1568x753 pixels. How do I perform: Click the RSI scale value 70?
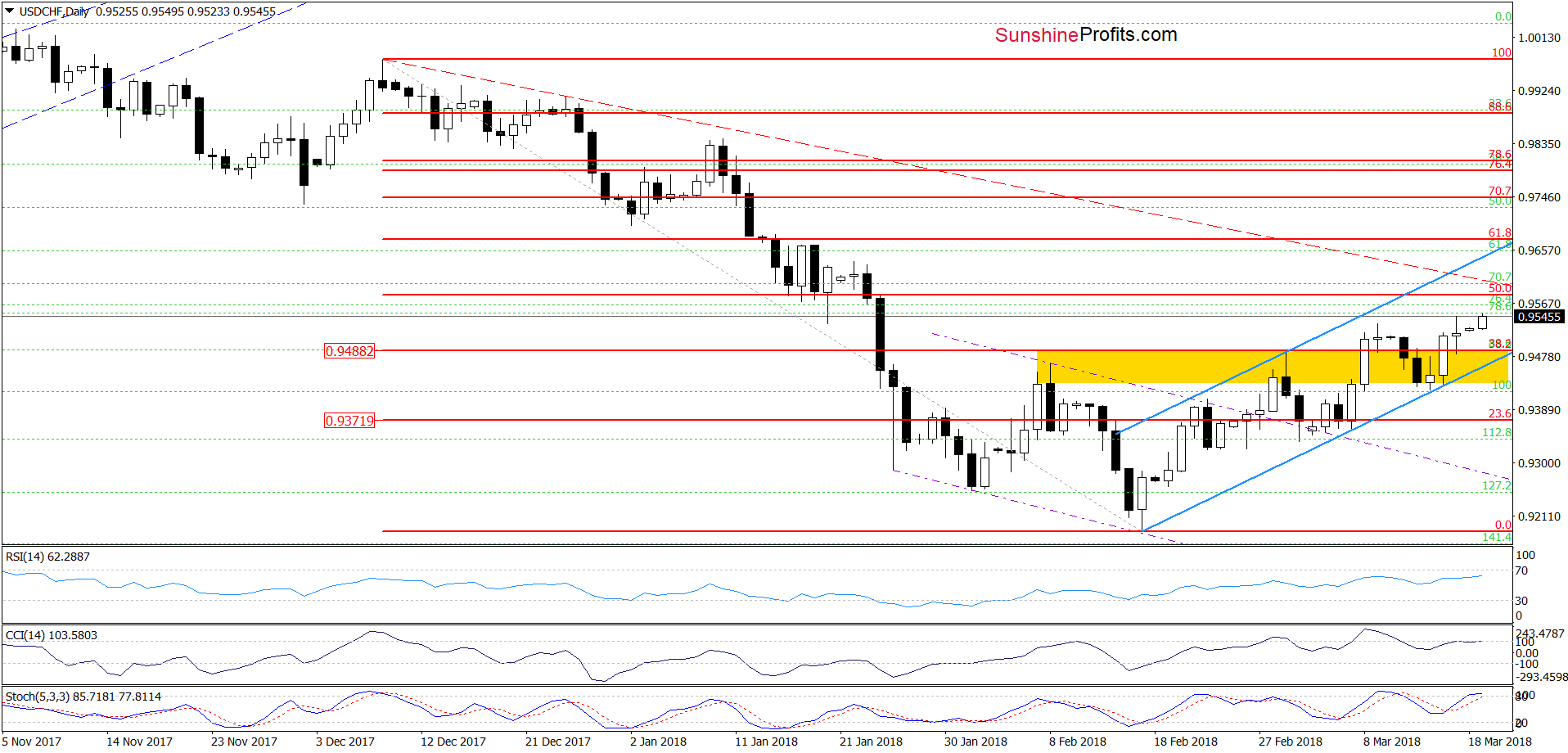(x=1521, y=570)
